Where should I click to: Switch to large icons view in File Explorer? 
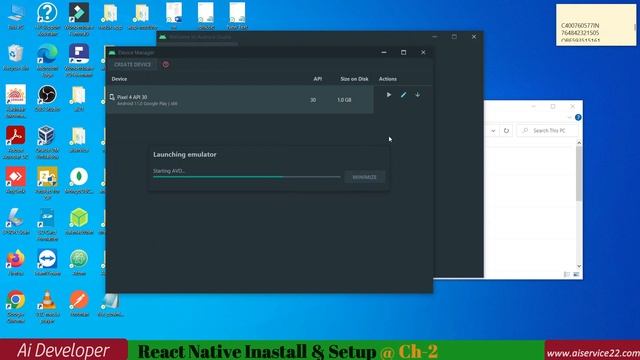(x=576, y=275)
